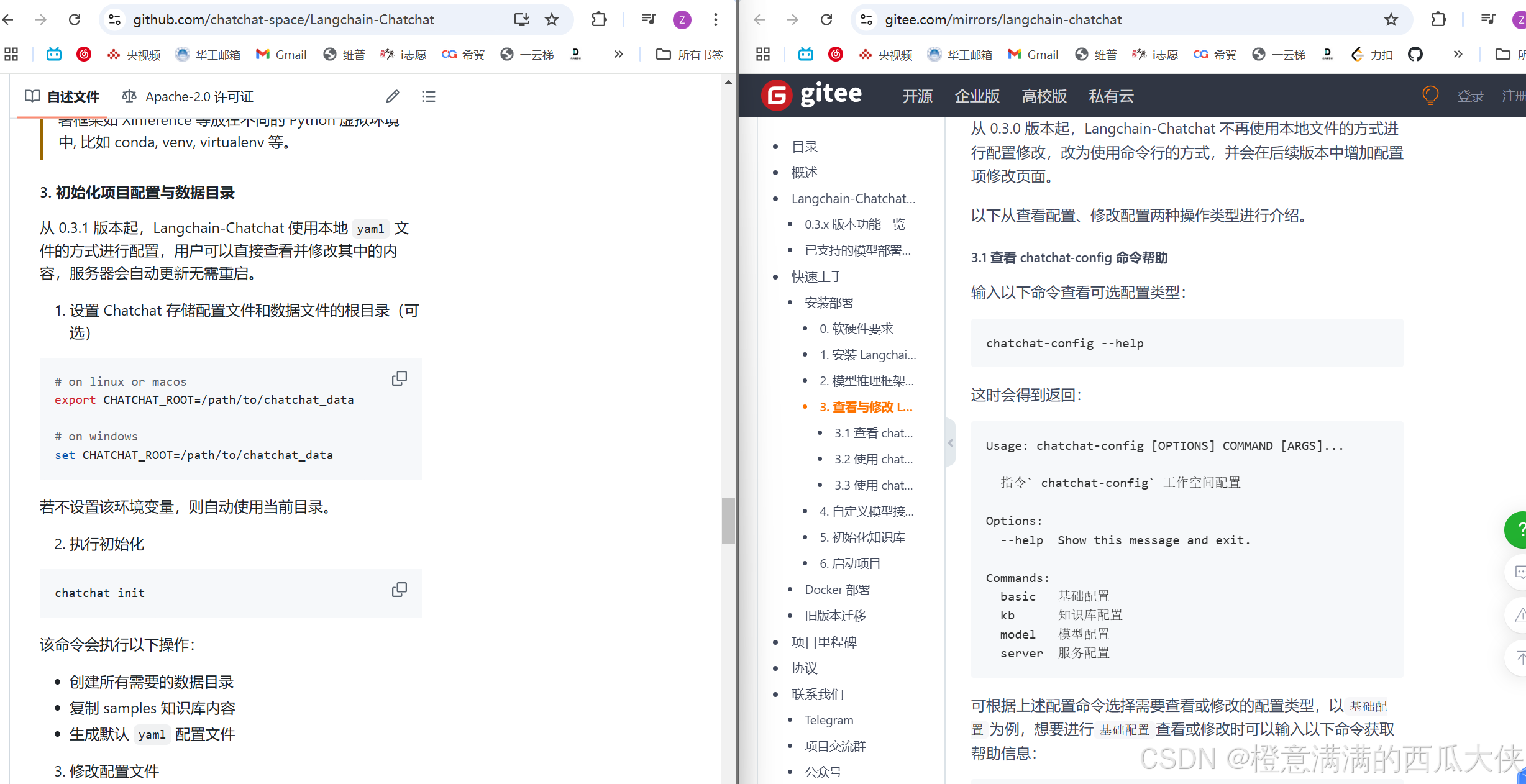
Task: Click the 'chatchat-config --help' code line
Action: (x=1065, y=343)
